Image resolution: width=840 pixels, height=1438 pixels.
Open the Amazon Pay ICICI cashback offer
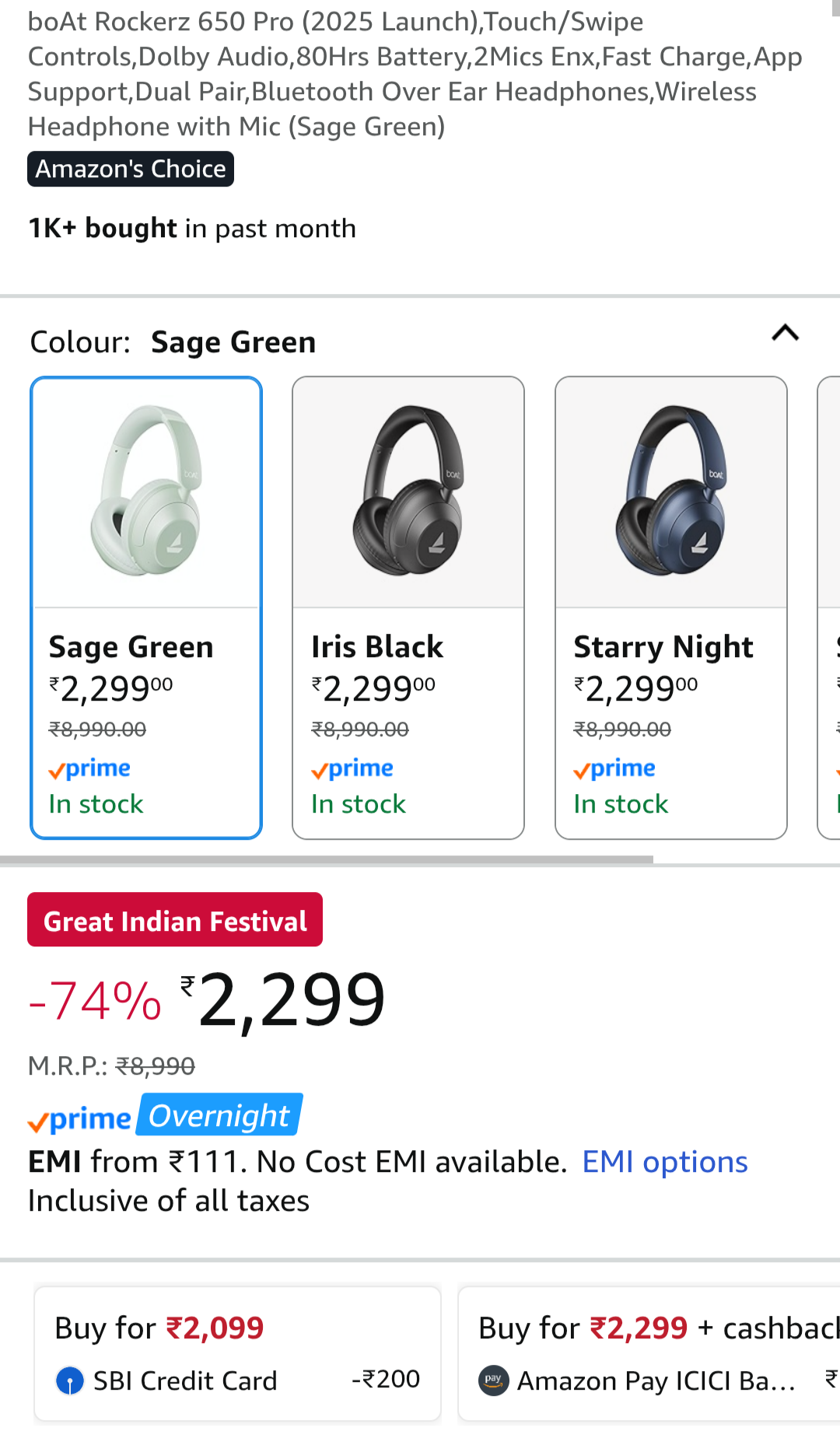point(649,1353)
